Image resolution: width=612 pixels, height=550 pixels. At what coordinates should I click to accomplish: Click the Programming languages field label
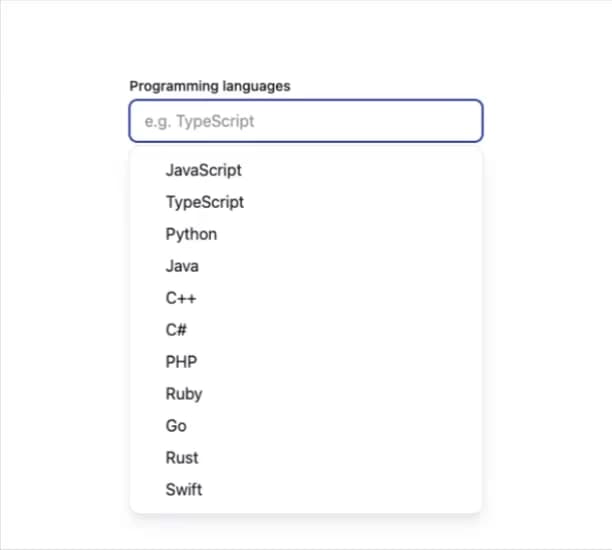210,86
